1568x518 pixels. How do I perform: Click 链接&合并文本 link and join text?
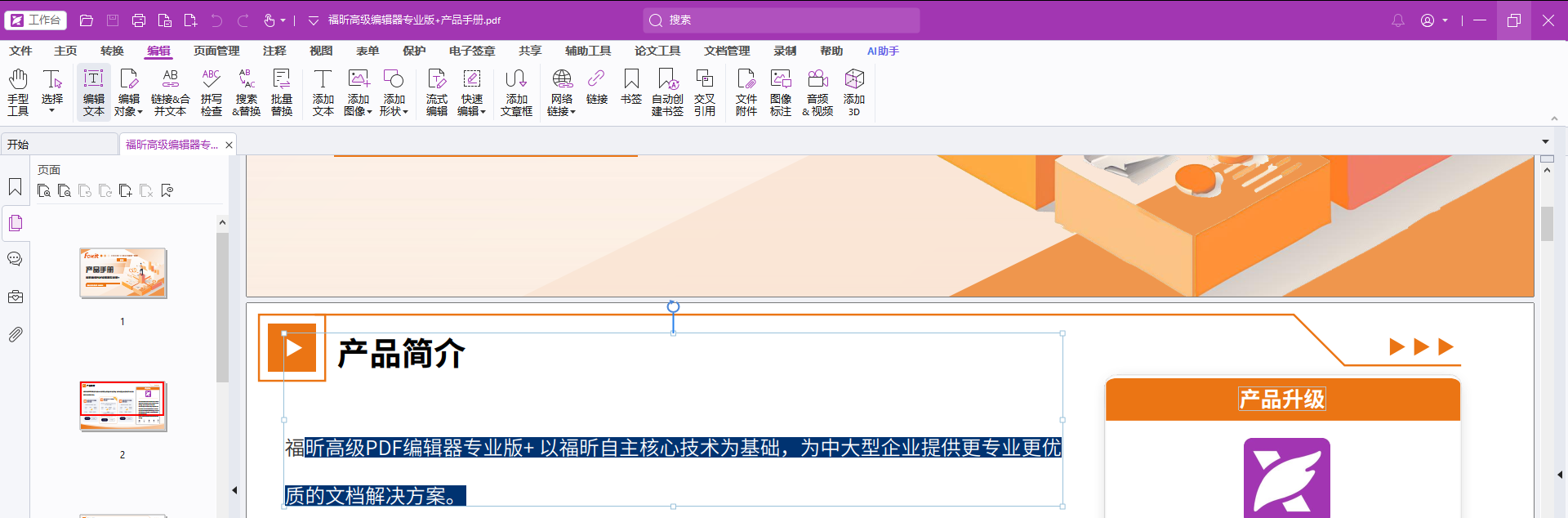(170, 92)
